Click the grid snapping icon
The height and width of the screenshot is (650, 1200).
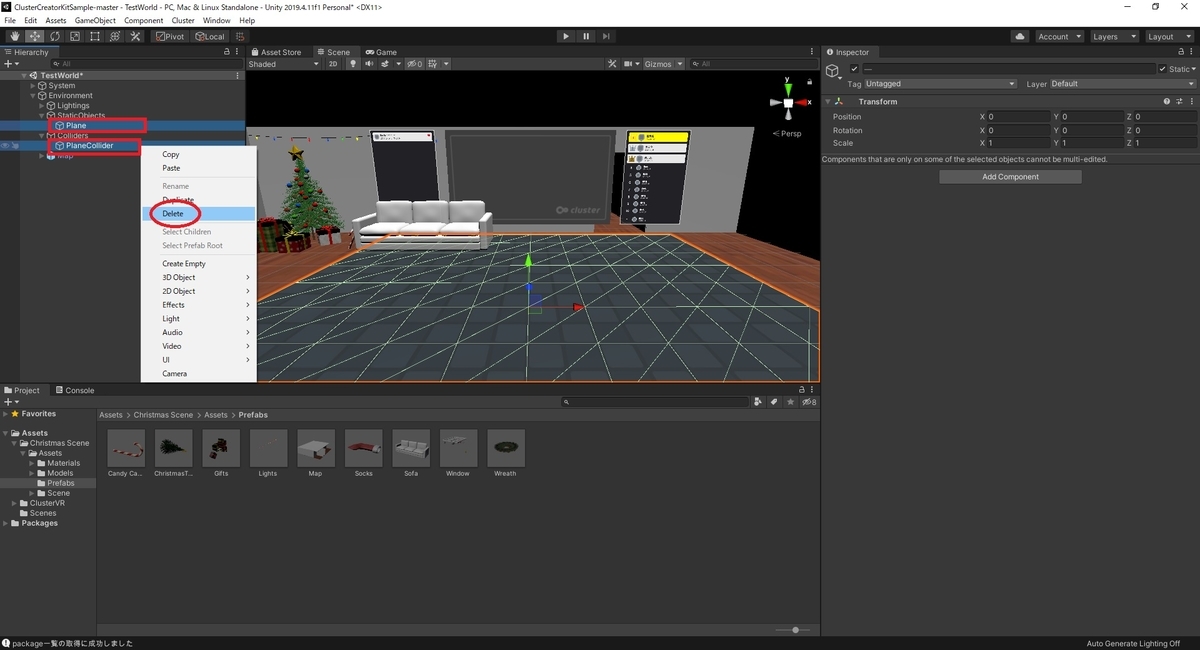click(x=241, y=36)
